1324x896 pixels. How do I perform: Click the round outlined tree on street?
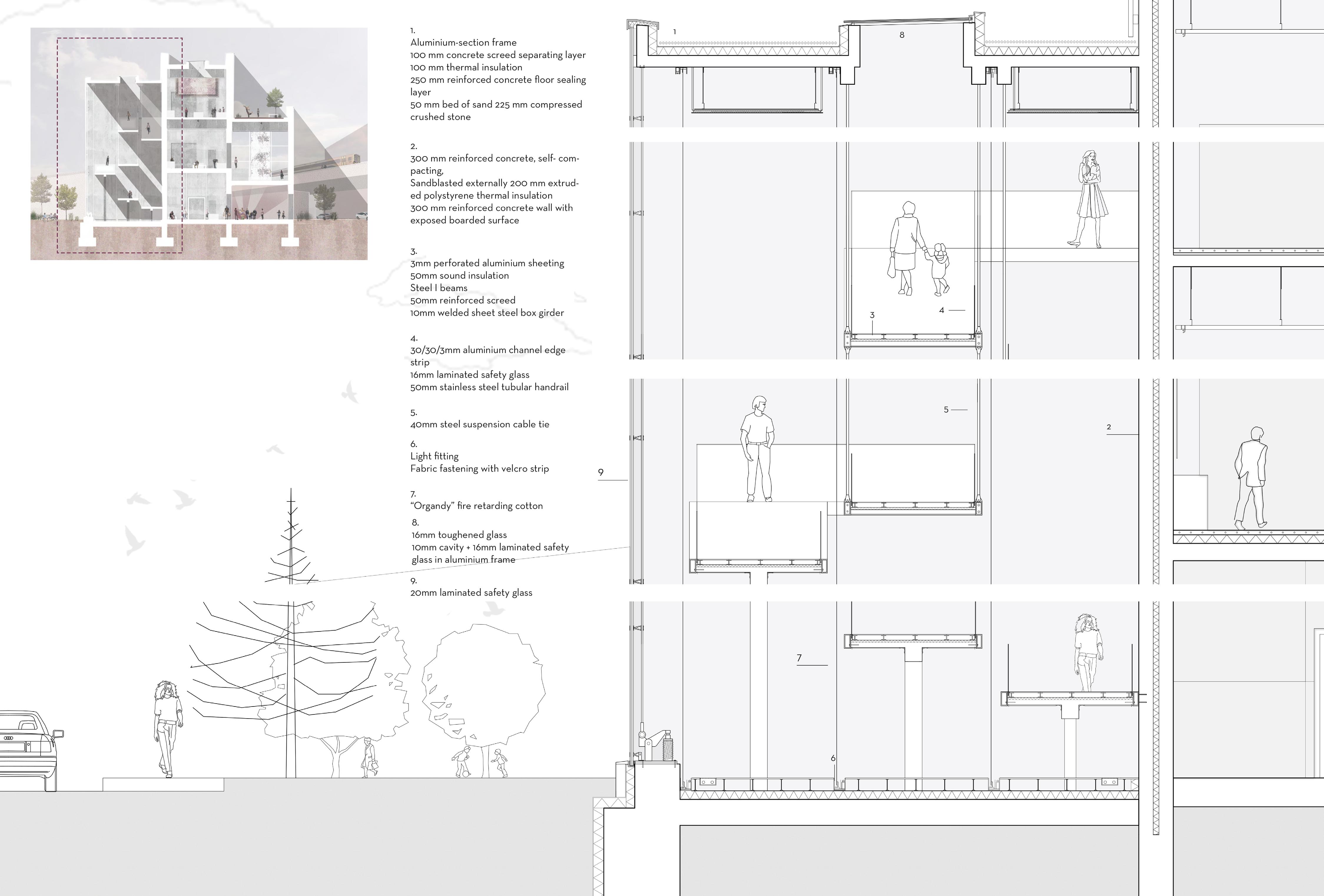click(x=484, y=682)
